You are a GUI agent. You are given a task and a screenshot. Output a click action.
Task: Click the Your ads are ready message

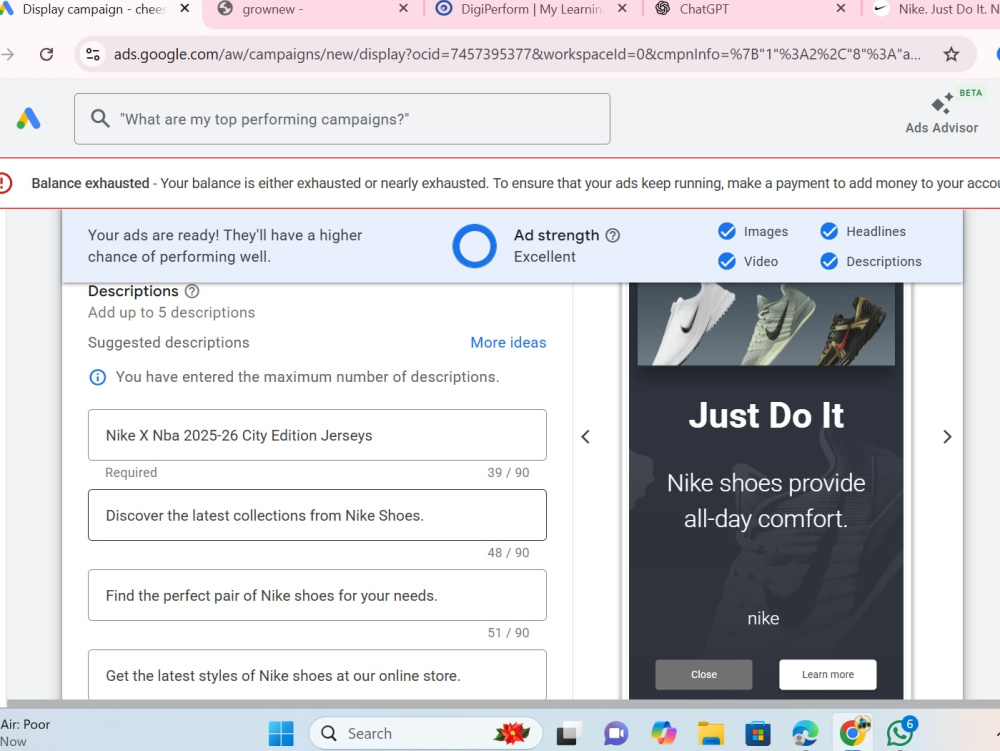[225, 246]
